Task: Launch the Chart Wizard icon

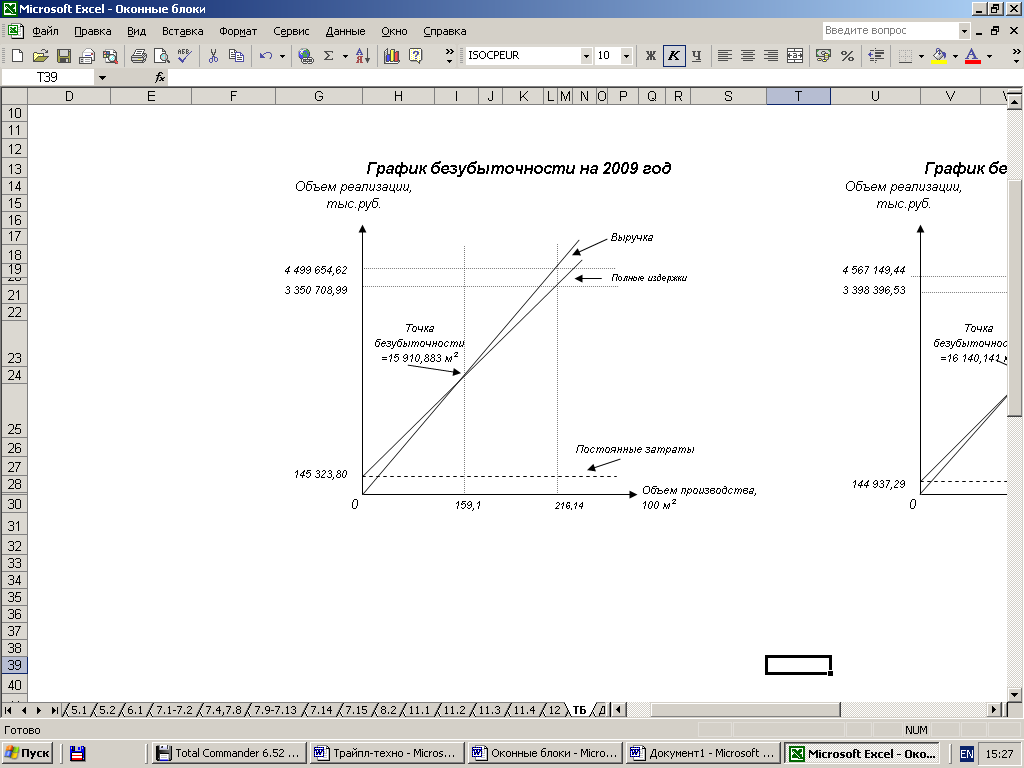Action: click(x=392, y=56)
